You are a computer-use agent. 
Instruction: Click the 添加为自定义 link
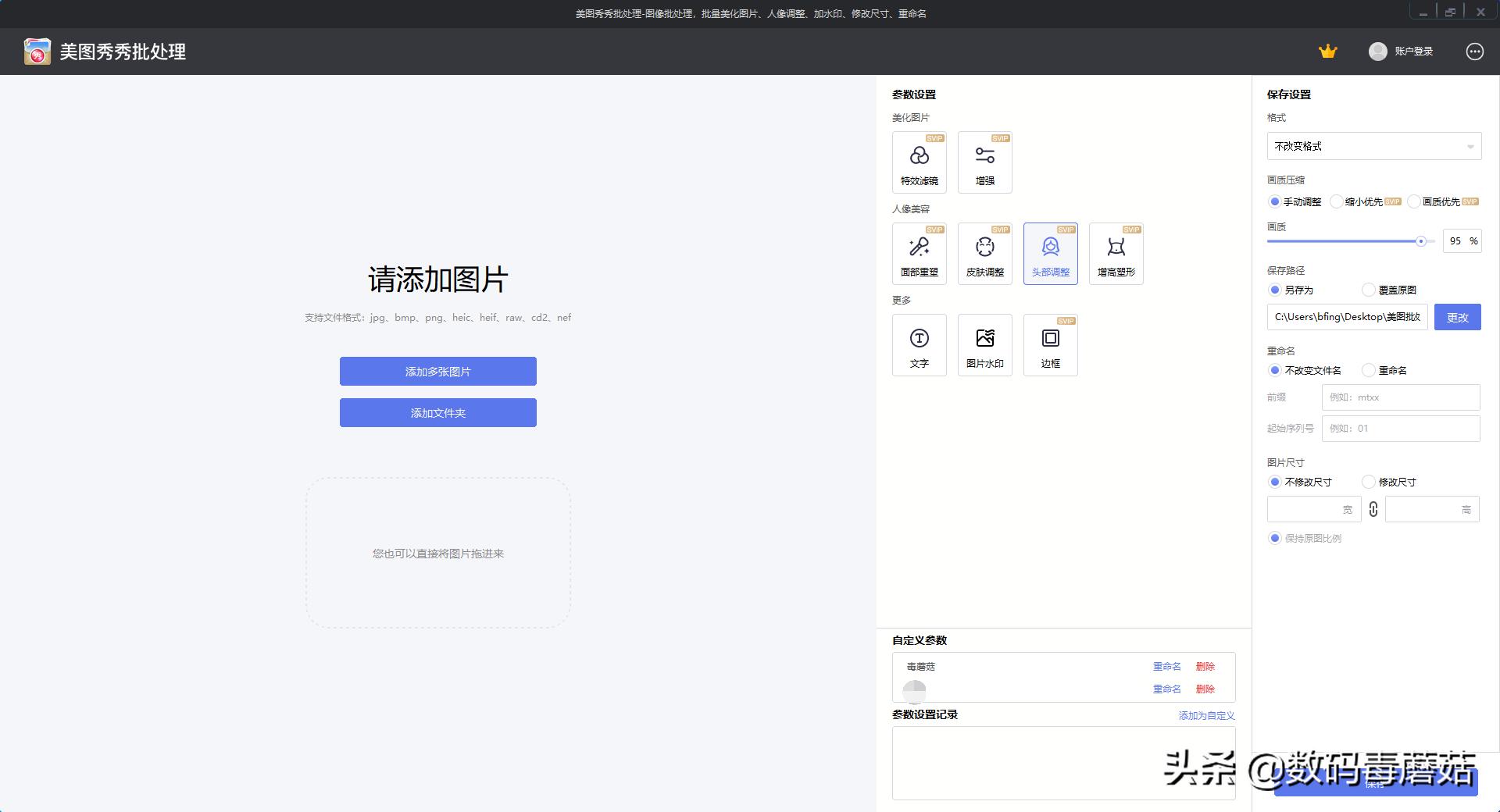(1205, 714)
